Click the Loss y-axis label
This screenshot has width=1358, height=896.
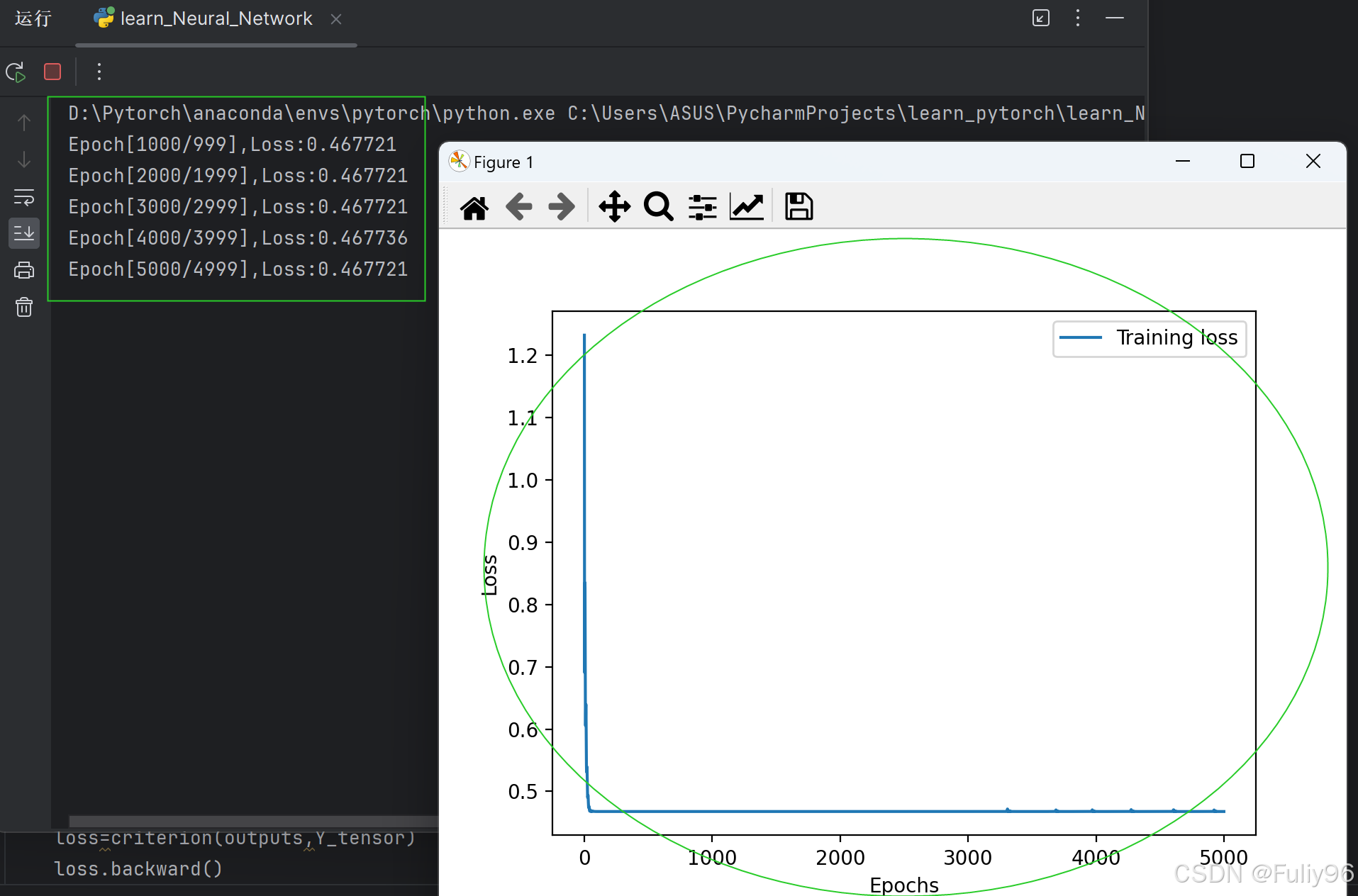pyautogui.click(x=489, y=575)
